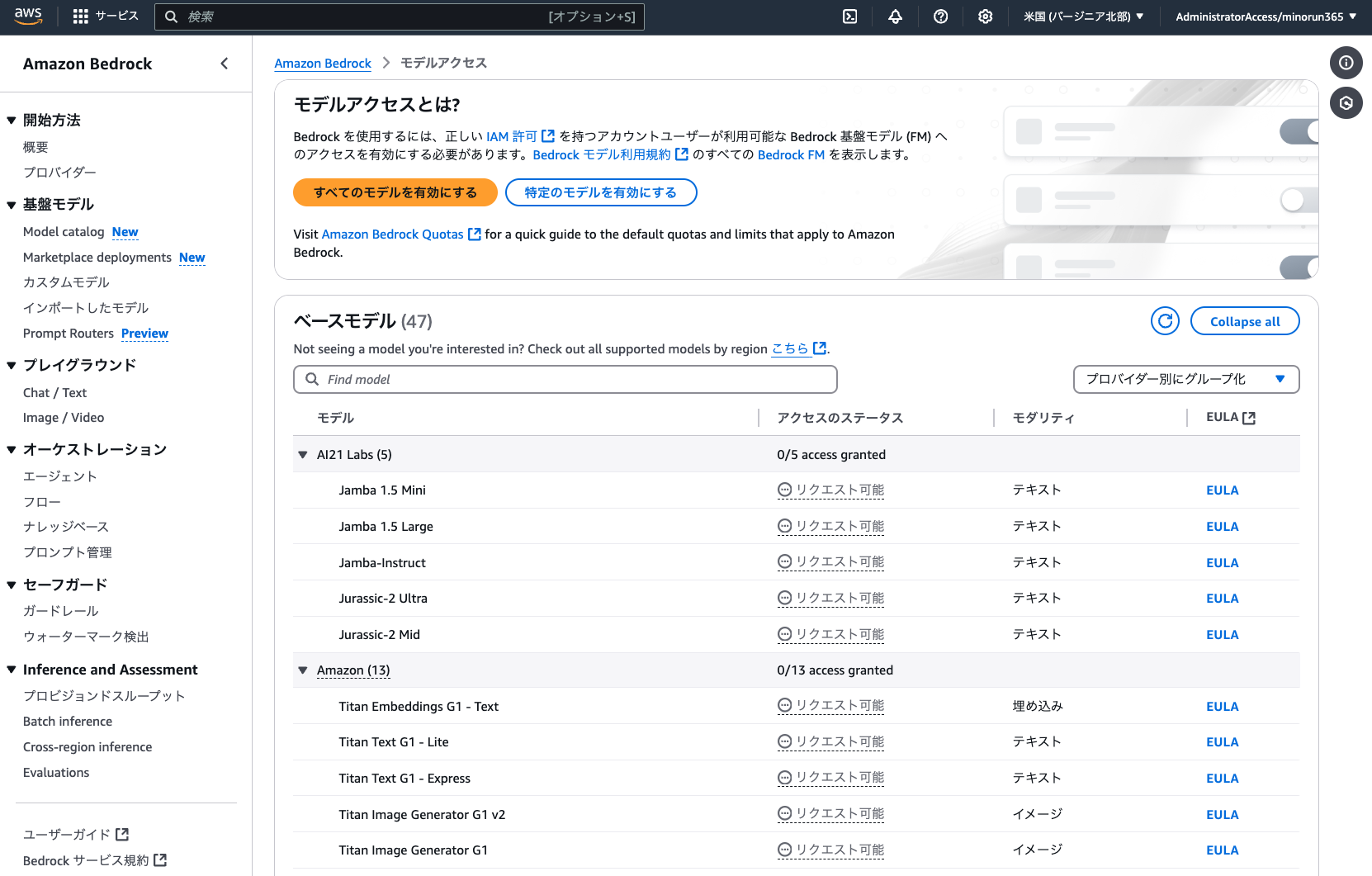Collapse the オーケストレーション sidebar section
1372x876 pixels.
tap(12, 449)
